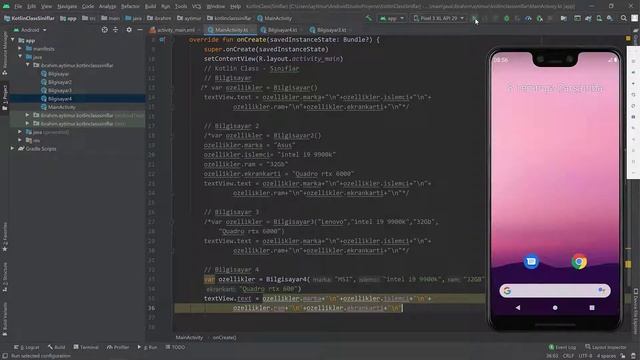Click the CRLF line separator in status bar
Image resolution: width=640 pixels, height=360 pixels.
pyautogui.click(x=568, y=356)
